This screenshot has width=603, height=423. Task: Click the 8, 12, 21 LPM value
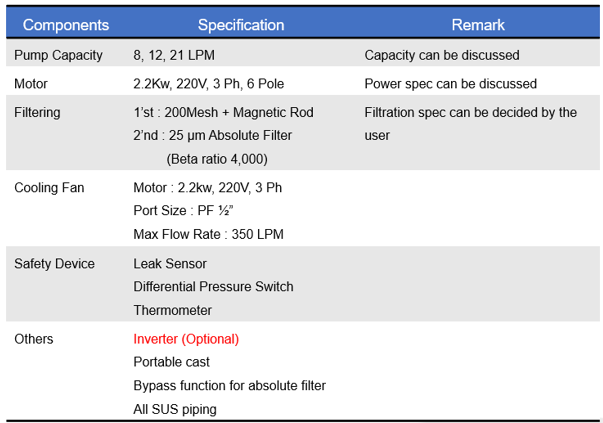(174, 55)
